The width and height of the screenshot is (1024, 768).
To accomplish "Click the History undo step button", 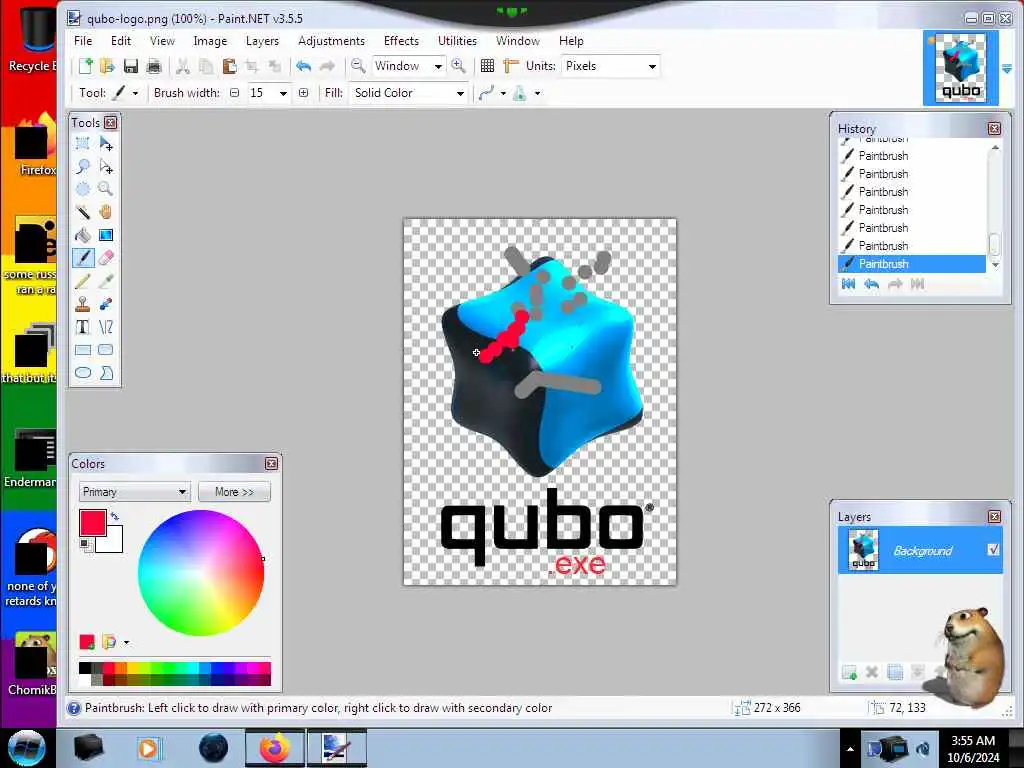I will coord(871,283).
